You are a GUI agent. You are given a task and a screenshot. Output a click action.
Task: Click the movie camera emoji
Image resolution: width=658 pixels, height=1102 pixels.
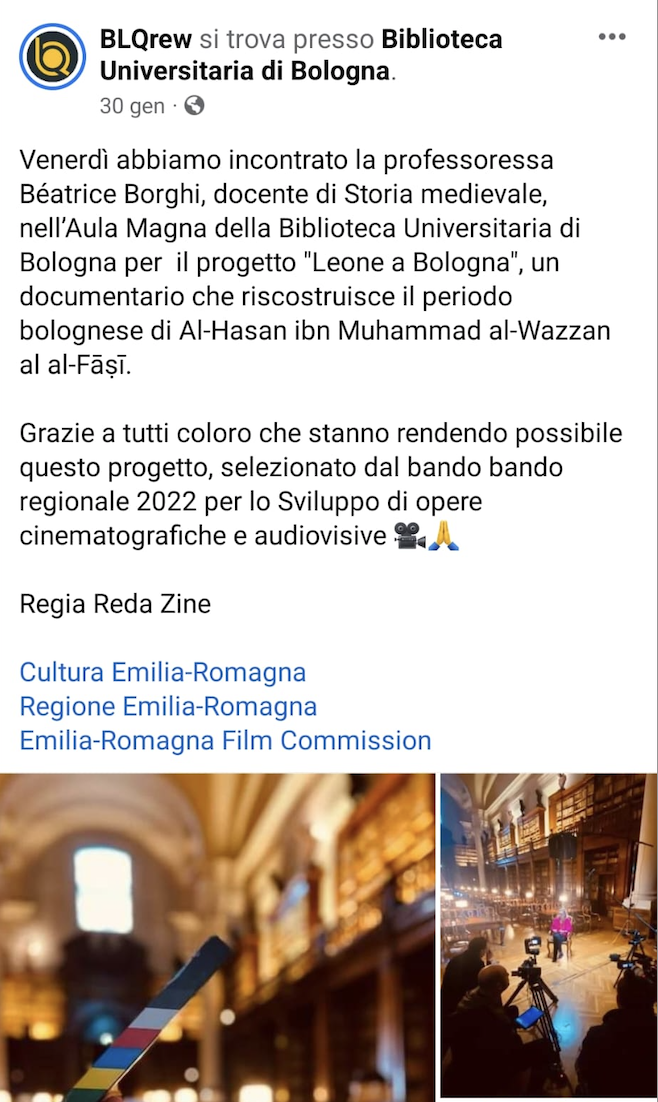[x=409, y=536]
